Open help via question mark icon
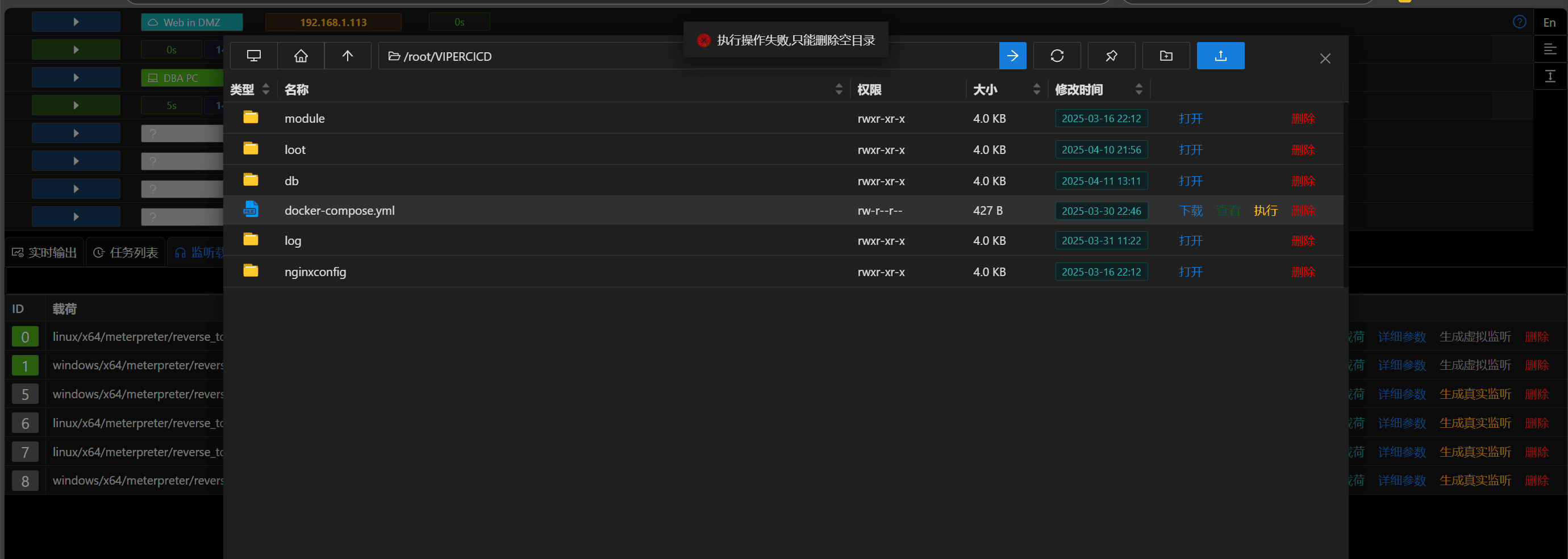The height and width of the screenshot is (559, 1568). (x=1519, y=22)
